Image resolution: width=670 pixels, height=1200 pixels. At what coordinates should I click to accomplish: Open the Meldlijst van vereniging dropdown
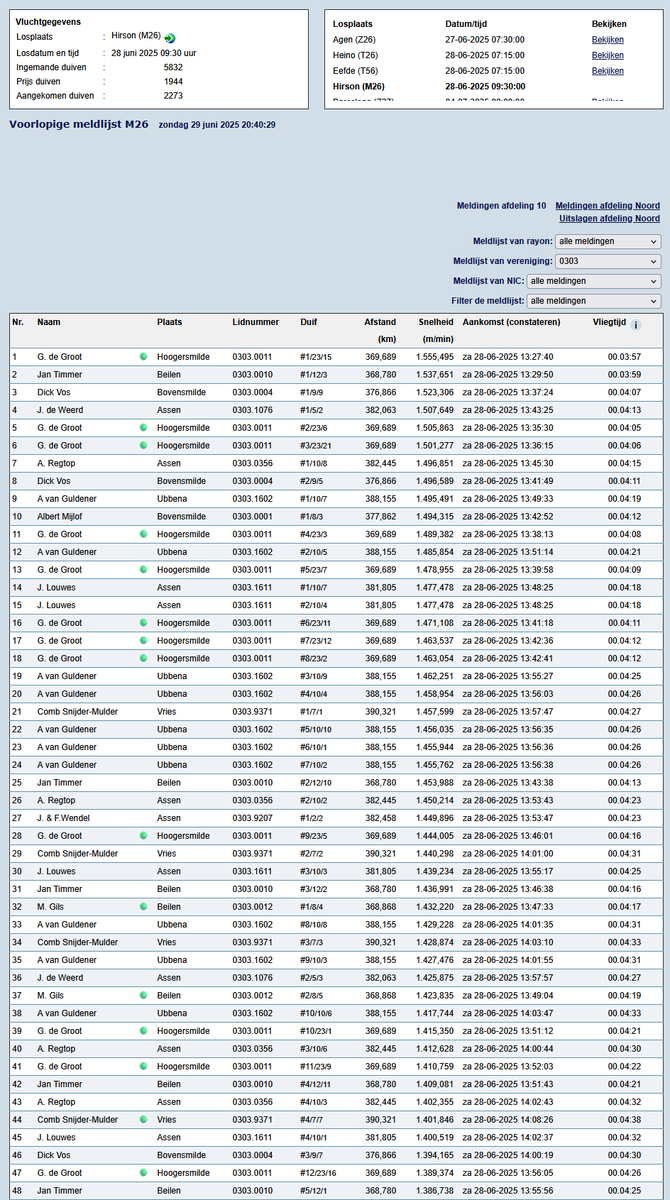click(608, 261)
